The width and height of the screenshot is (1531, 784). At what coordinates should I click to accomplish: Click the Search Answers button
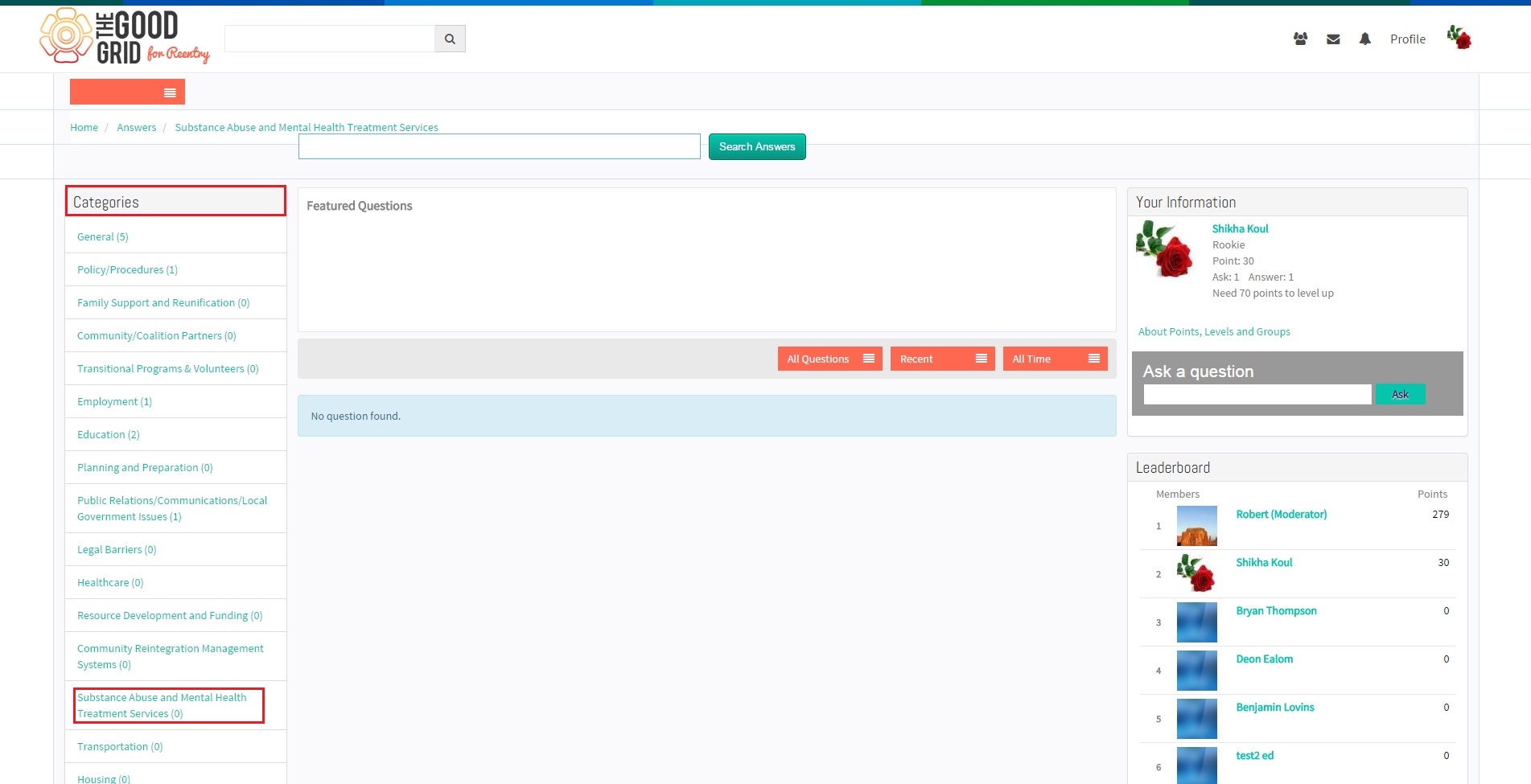[x=757, y=146]
